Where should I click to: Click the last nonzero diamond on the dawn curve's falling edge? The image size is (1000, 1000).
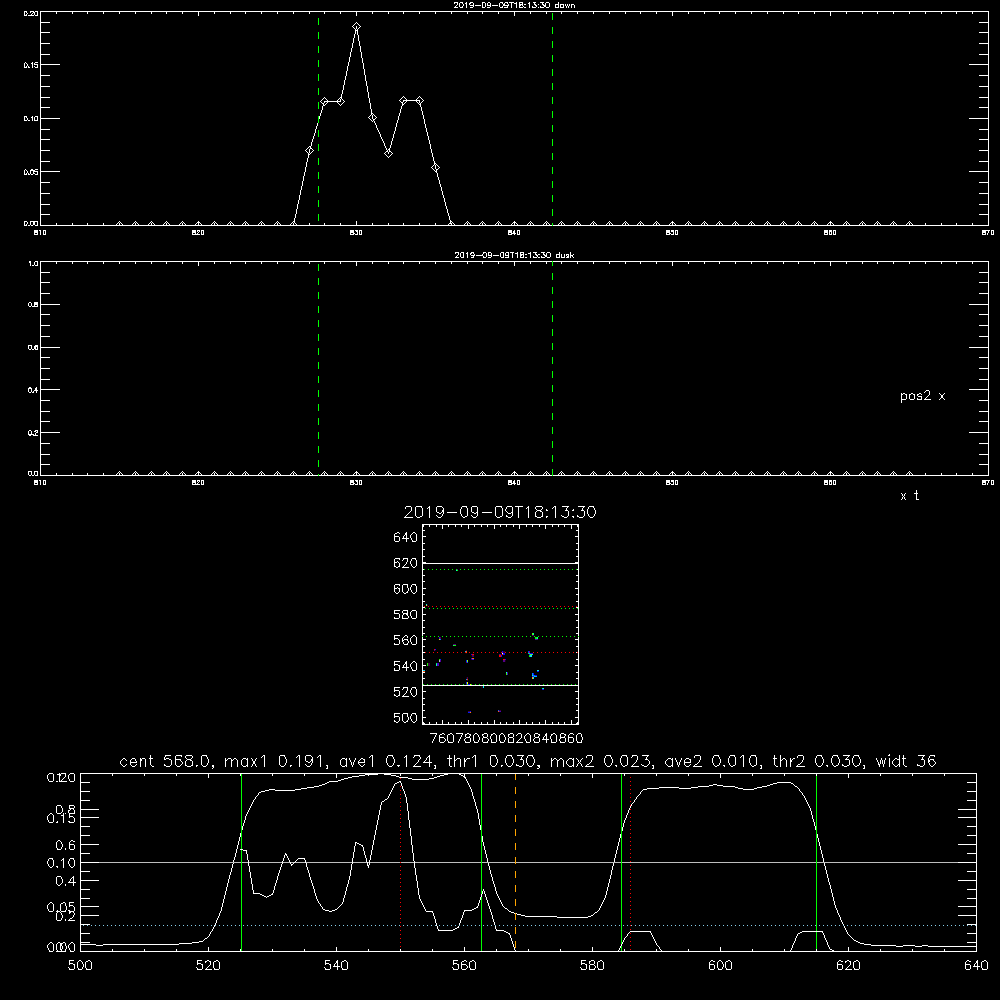[x=436, y=168]
